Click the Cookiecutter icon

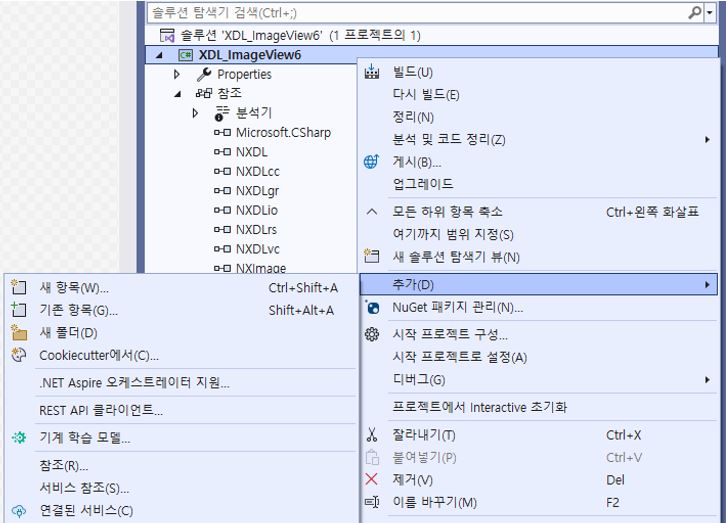[19, 355]
